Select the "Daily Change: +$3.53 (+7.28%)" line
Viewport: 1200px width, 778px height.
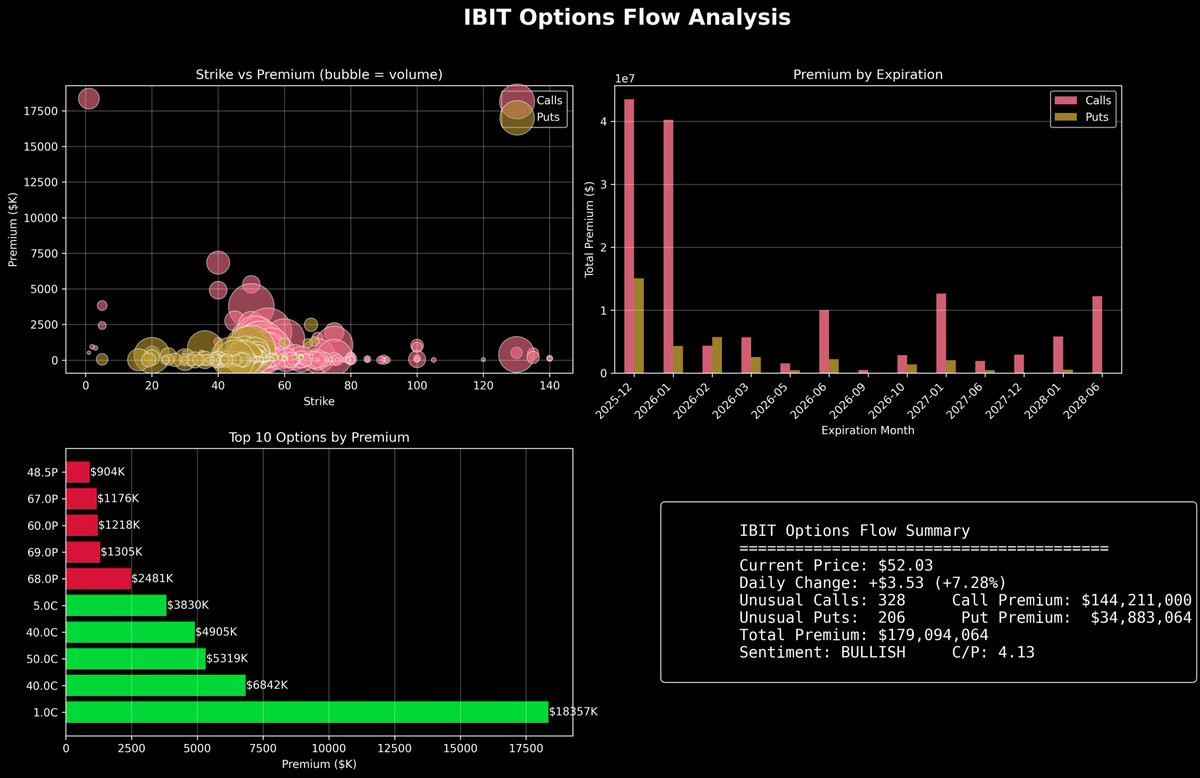tap(873, 582)
